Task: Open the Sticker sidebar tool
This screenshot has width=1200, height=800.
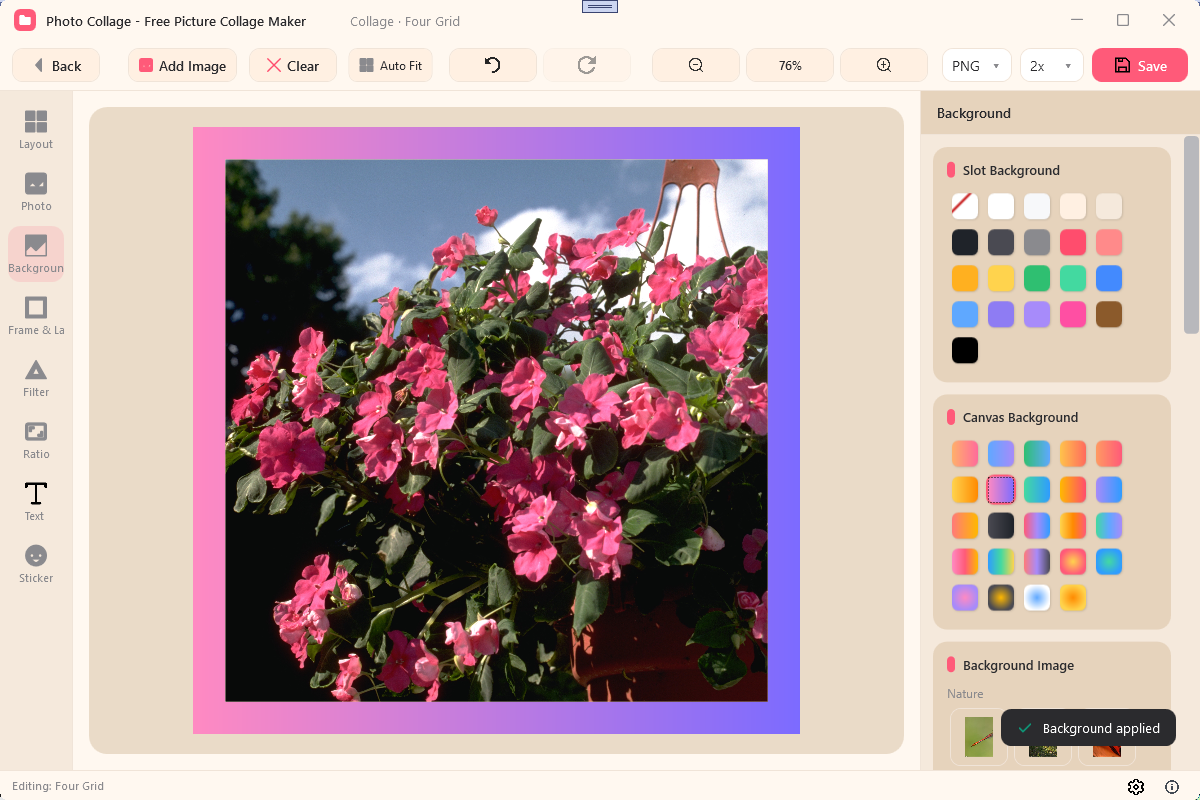Action: 36,564
